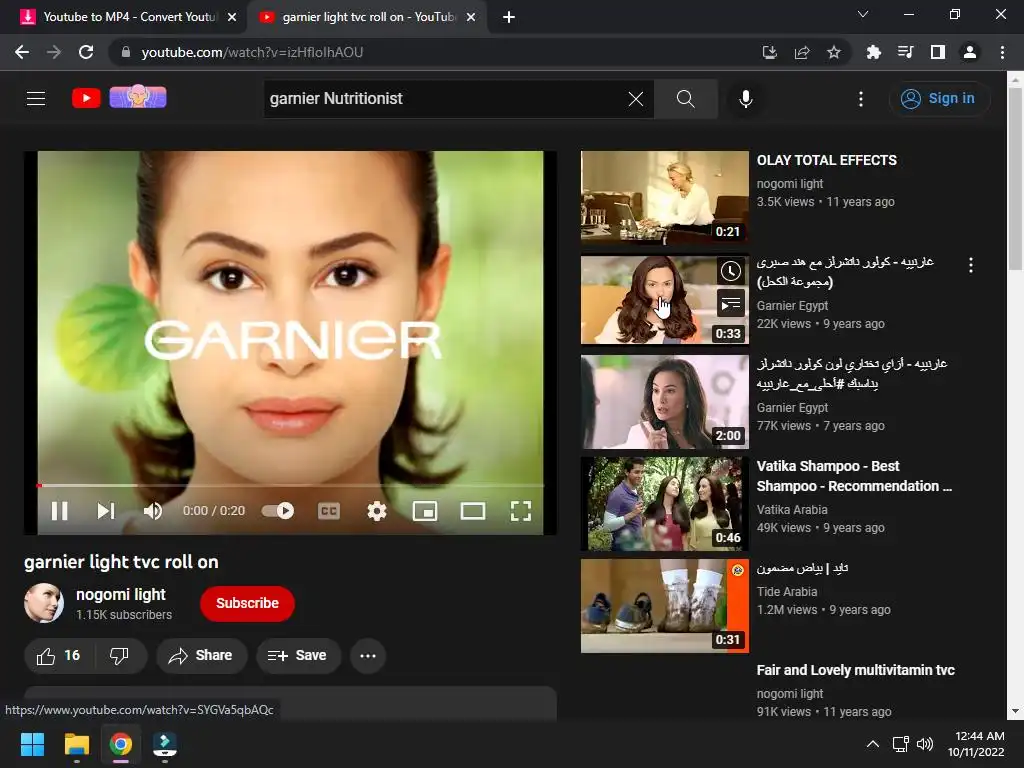Open Vatika Shampoo video thumbnail
The image size is (1024, 768).
[665, 504]
